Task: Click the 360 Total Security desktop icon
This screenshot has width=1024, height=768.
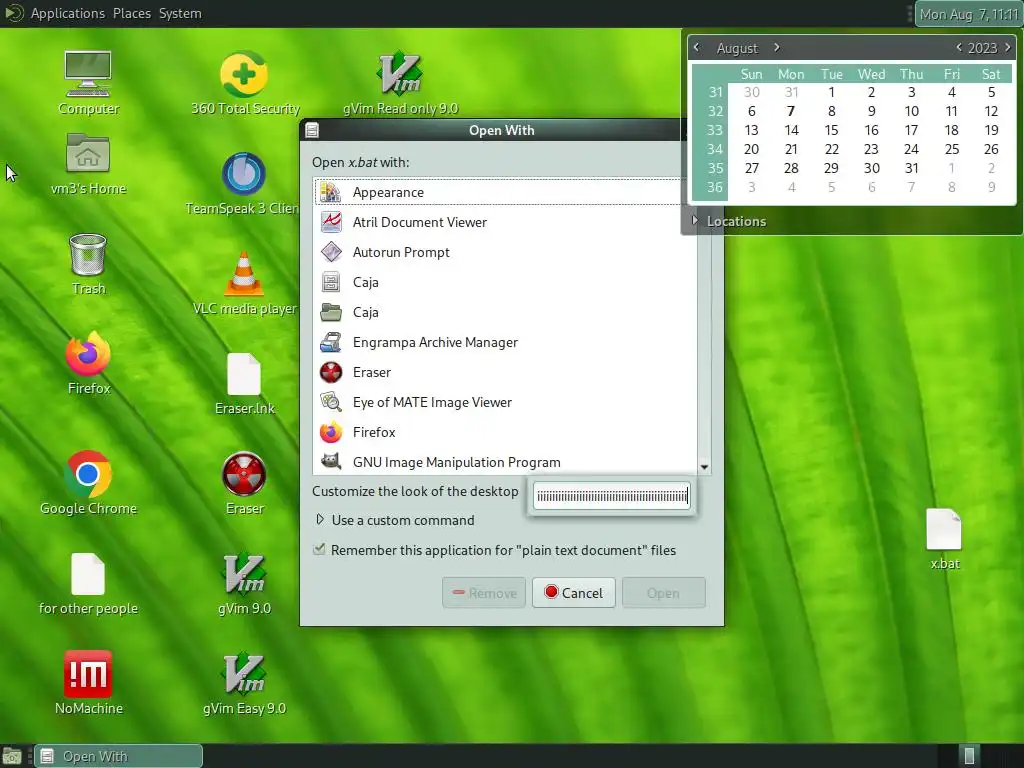Action: pyautogui.click(x=244, y=74)
